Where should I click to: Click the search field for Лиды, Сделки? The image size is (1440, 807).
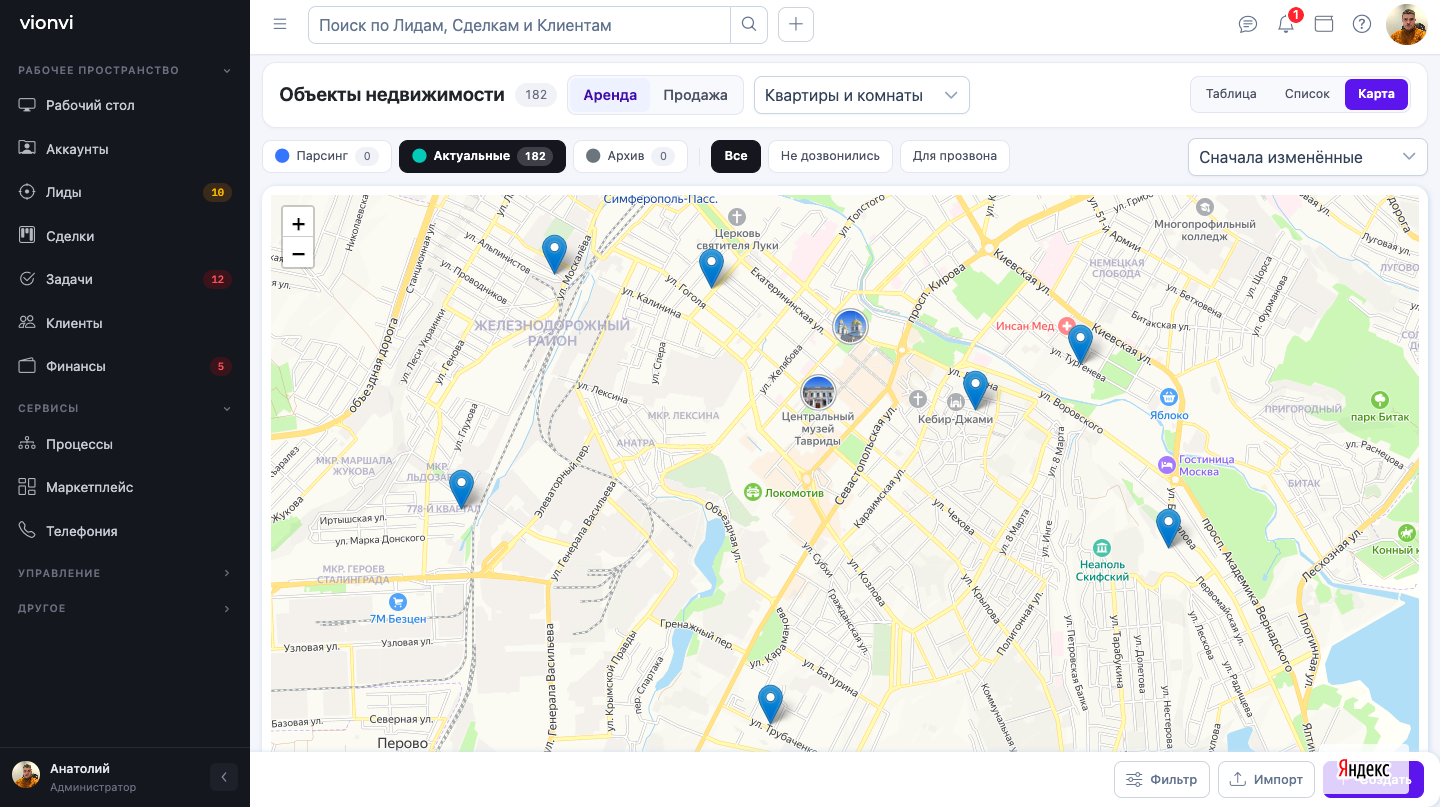point(519,25)
